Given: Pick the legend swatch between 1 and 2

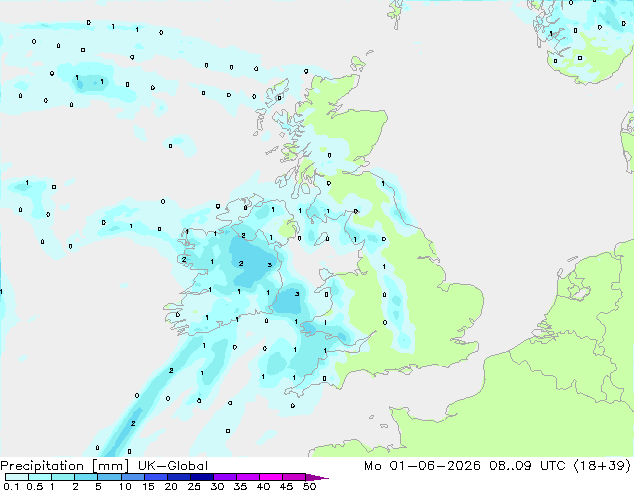Looking at the screenshot, I should coord(63,477).
